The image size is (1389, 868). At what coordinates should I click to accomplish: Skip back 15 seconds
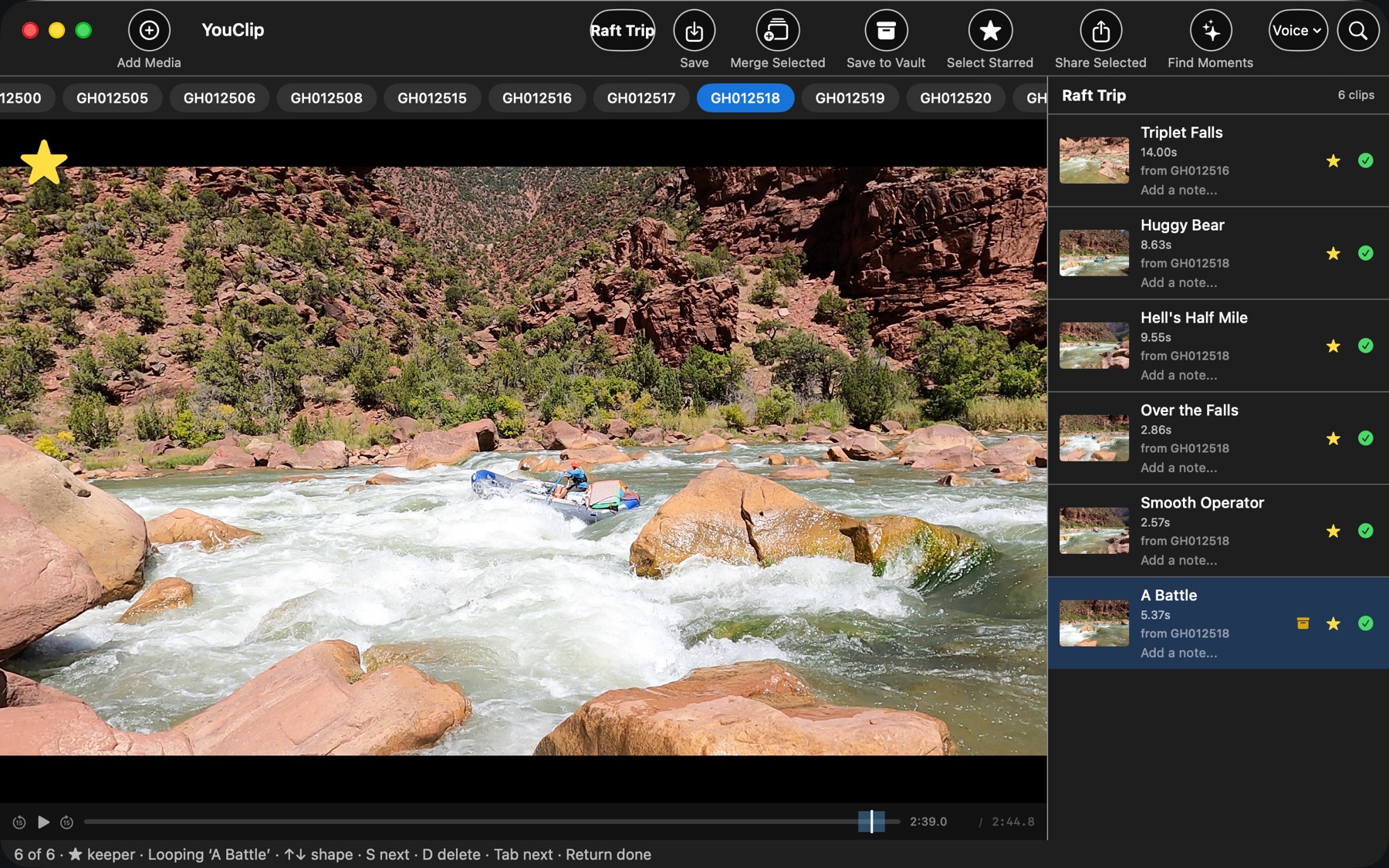19,822
